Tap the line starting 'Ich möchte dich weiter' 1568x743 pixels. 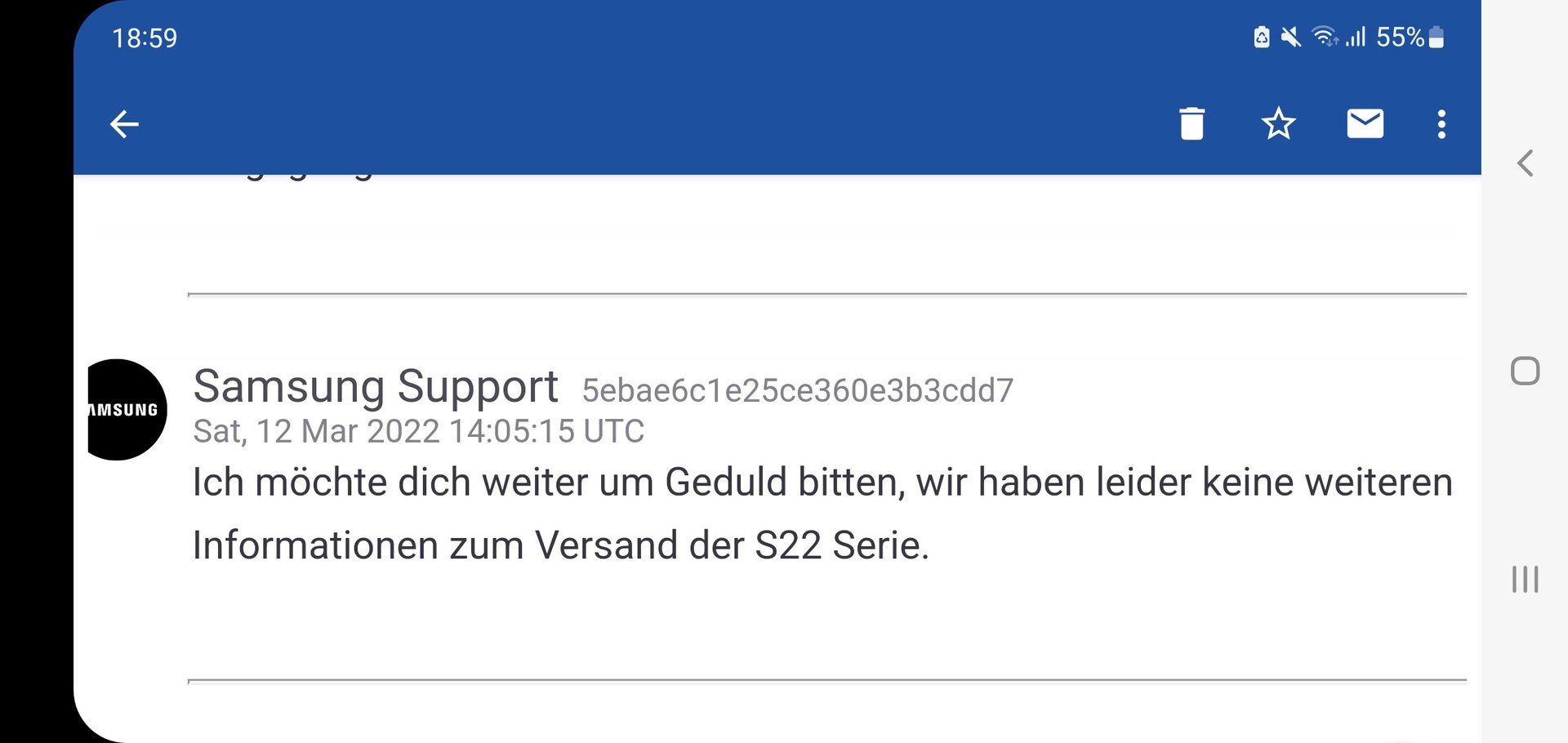coord(822,482)
